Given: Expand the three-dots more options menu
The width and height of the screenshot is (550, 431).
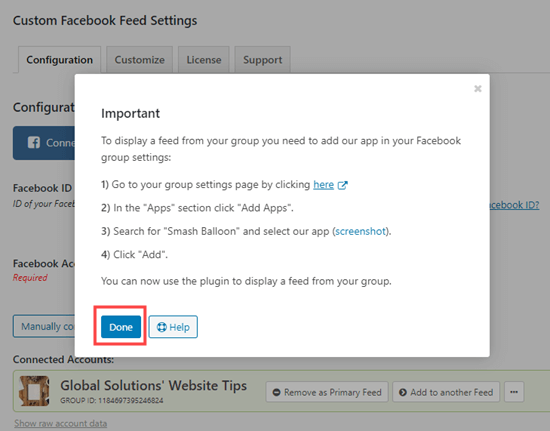Looking at the screenshot, I should click(514, 392).
